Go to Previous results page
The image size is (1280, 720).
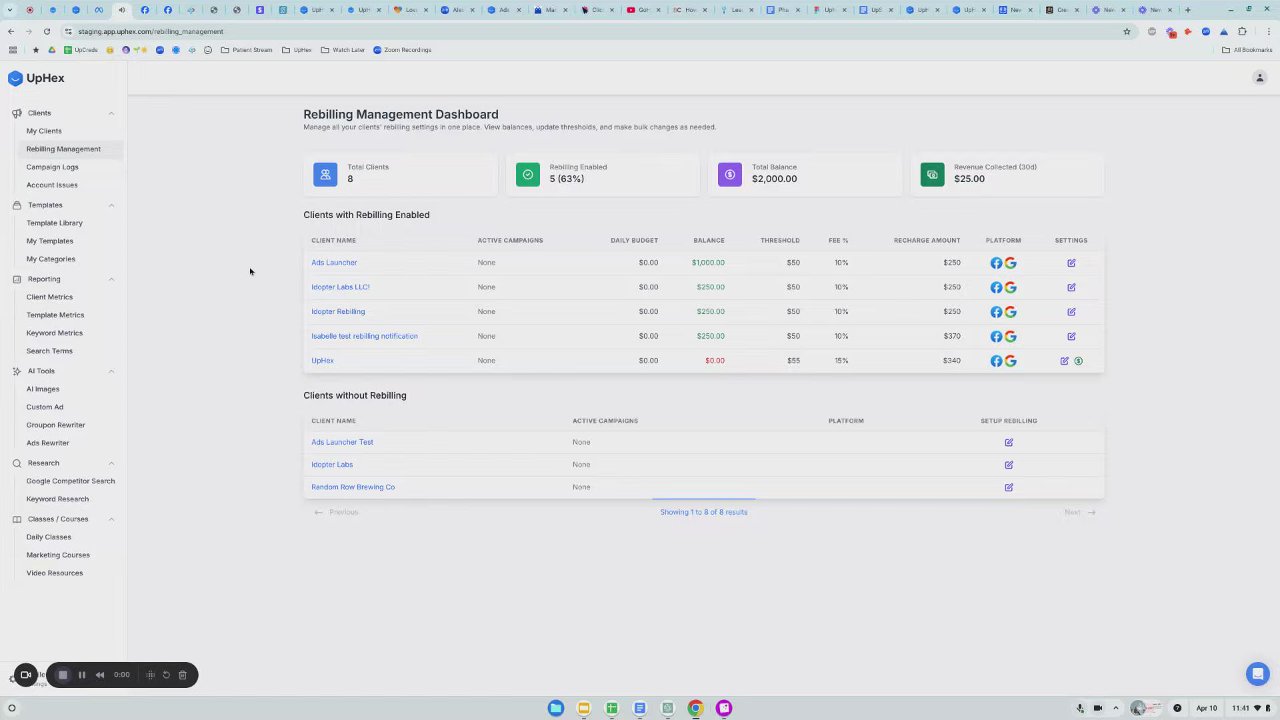(336, 512)
